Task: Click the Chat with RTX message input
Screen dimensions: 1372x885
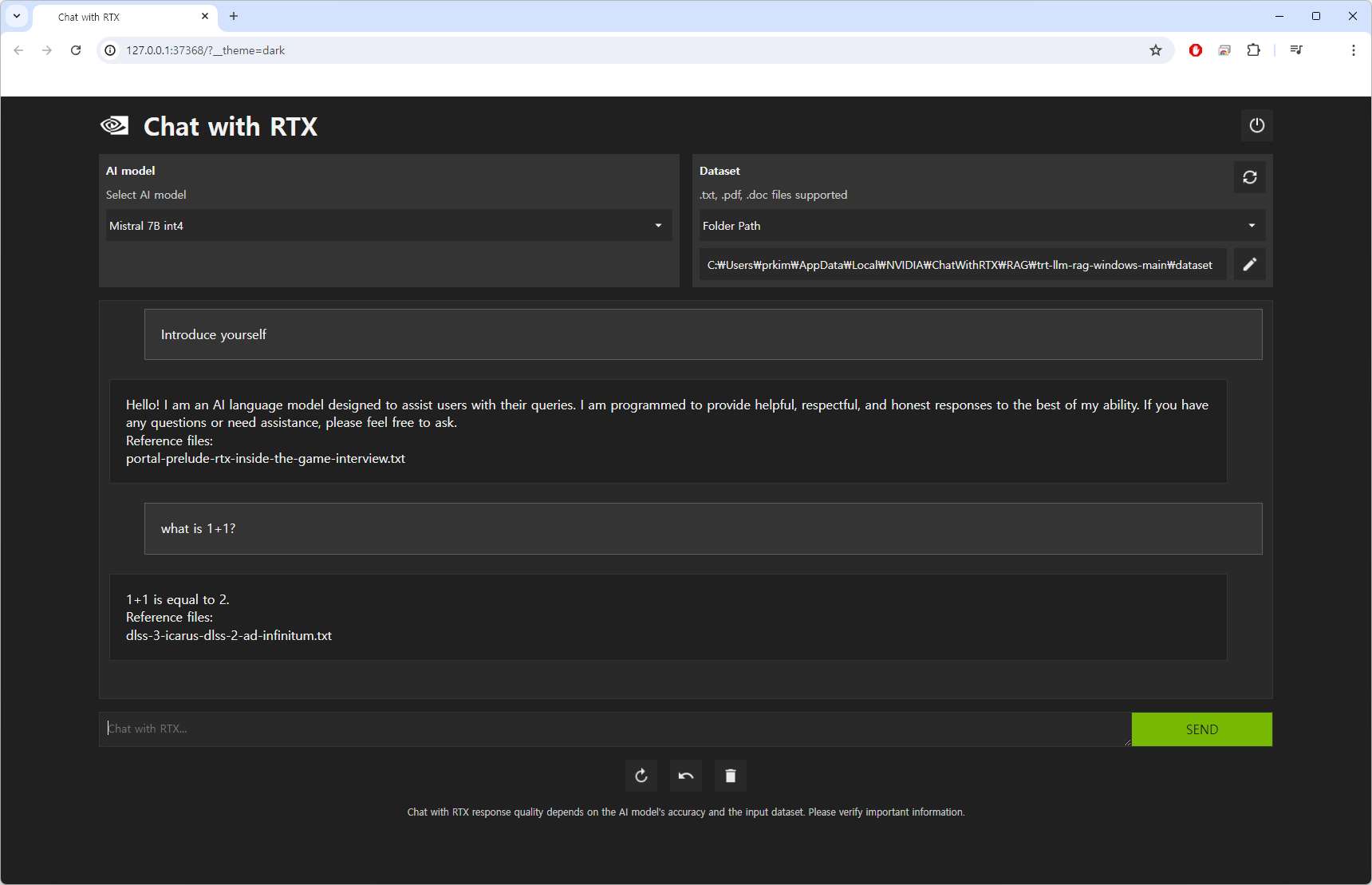Action: pos(615,729)
